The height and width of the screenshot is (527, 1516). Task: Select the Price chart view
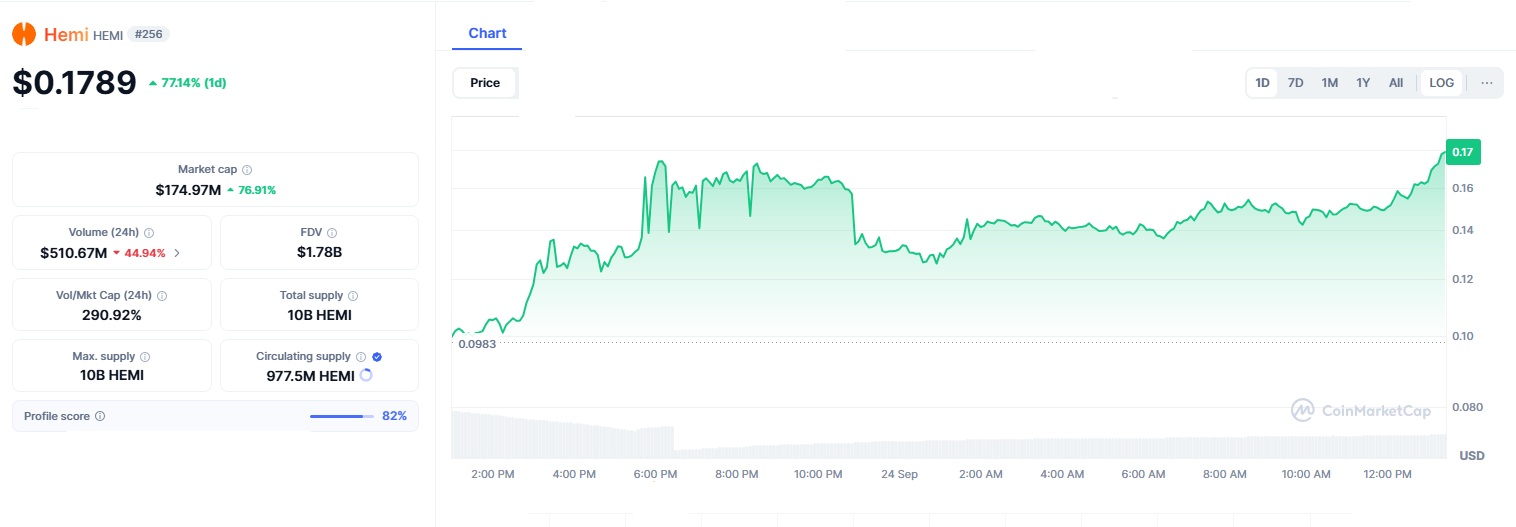[485, 83]
